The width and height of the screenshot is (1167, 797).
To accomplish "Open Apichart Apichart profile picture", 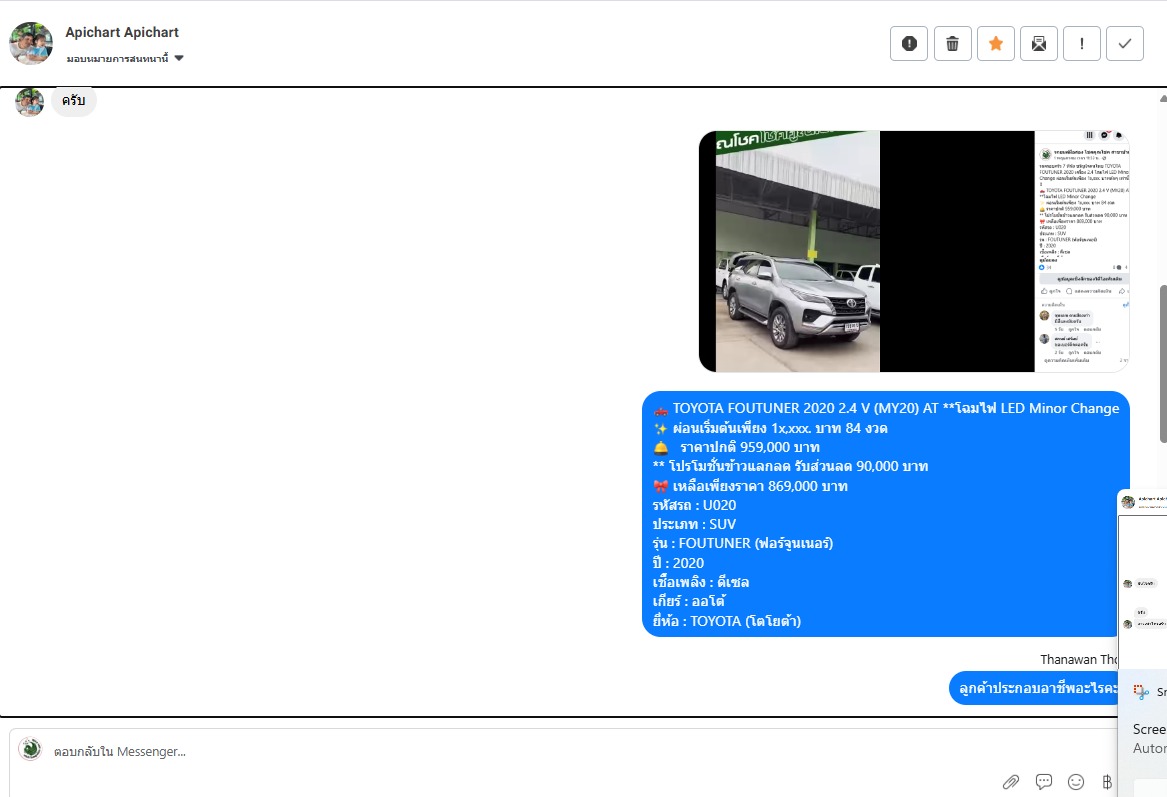I will point(31,43).
